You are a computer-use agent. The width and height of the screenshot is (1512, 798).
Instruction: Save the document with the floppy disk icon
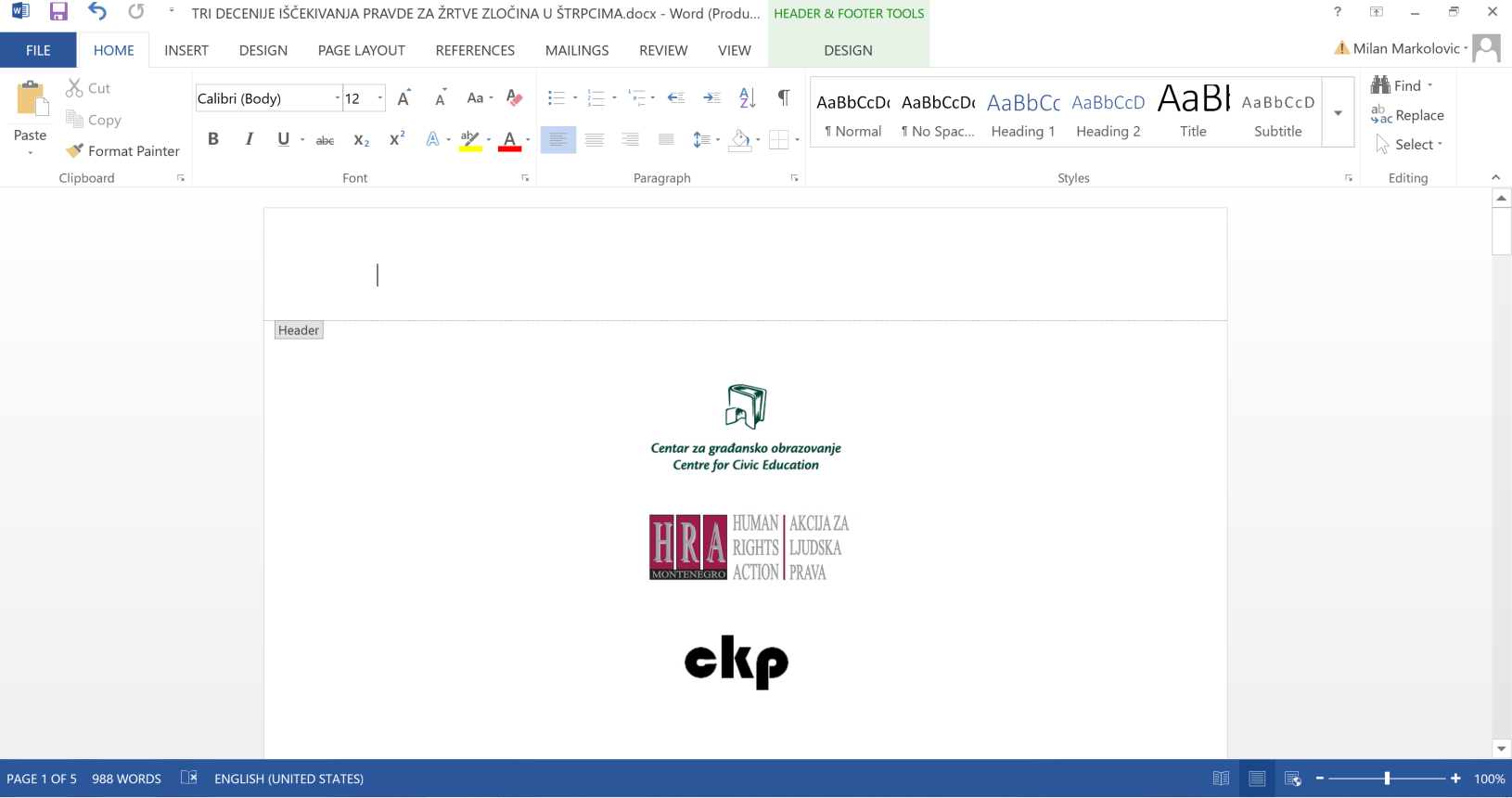click(x=58, y=12)
